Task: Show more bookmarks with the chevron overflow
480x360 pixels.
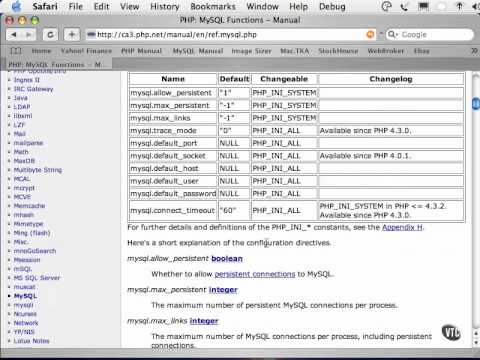Action: click(x=474, y=51)
